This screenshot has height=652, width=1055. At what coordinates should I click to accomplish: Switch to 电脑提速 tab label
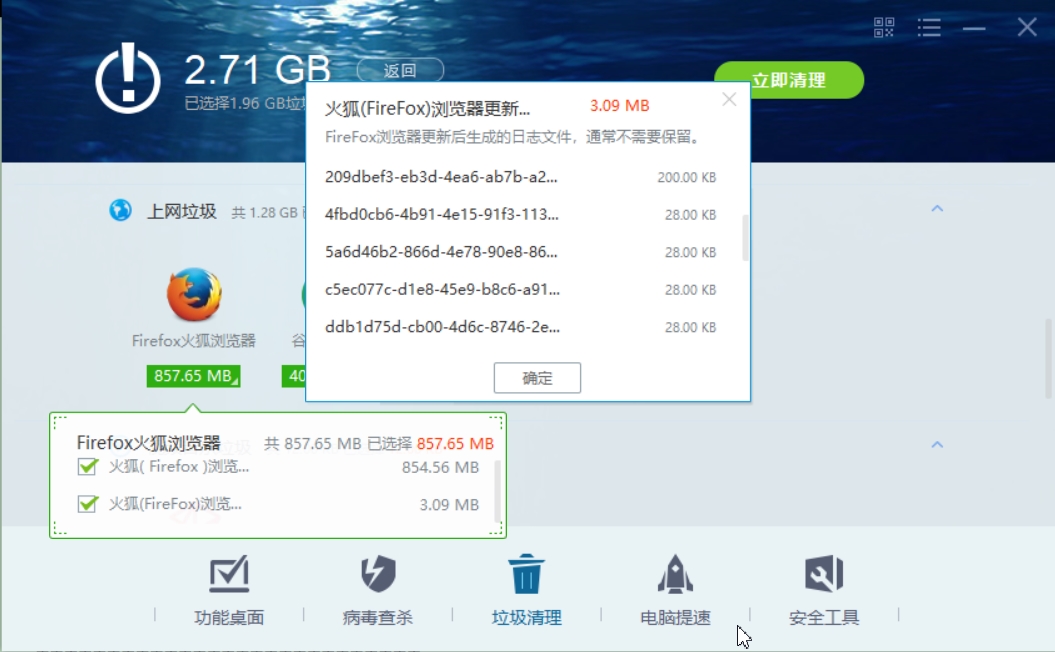675,617
